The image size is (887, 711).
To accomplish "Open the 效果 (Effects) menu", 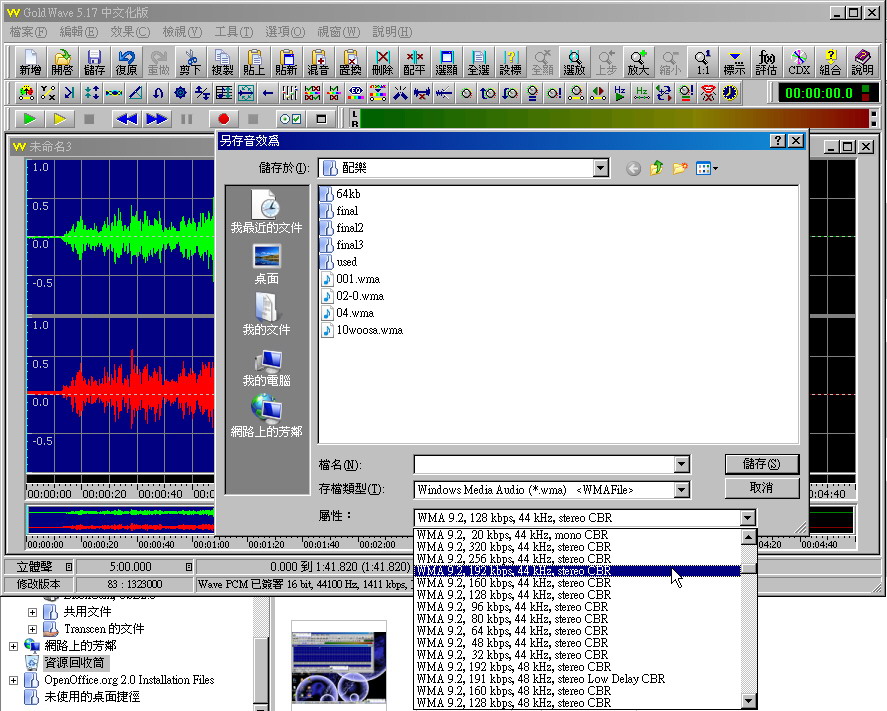I will tap(129, 32).
